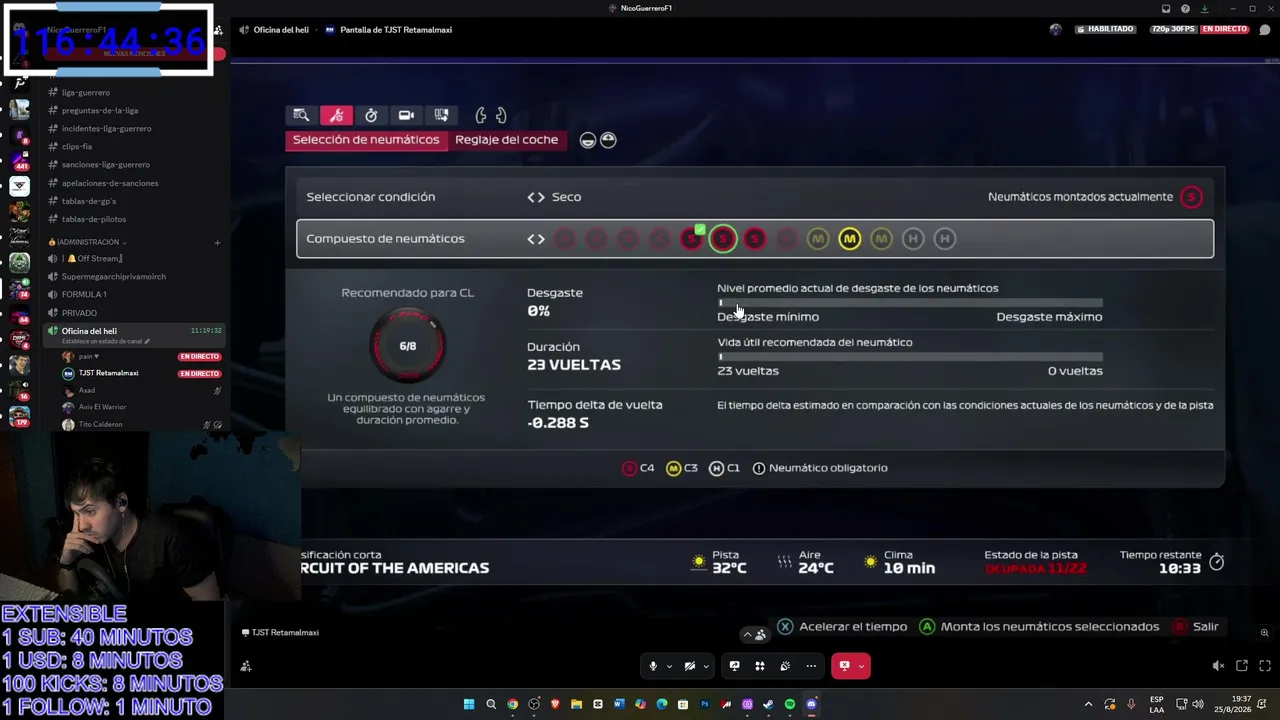
Task: Select the first grey Hard tyre set
Action: point(912,239)
